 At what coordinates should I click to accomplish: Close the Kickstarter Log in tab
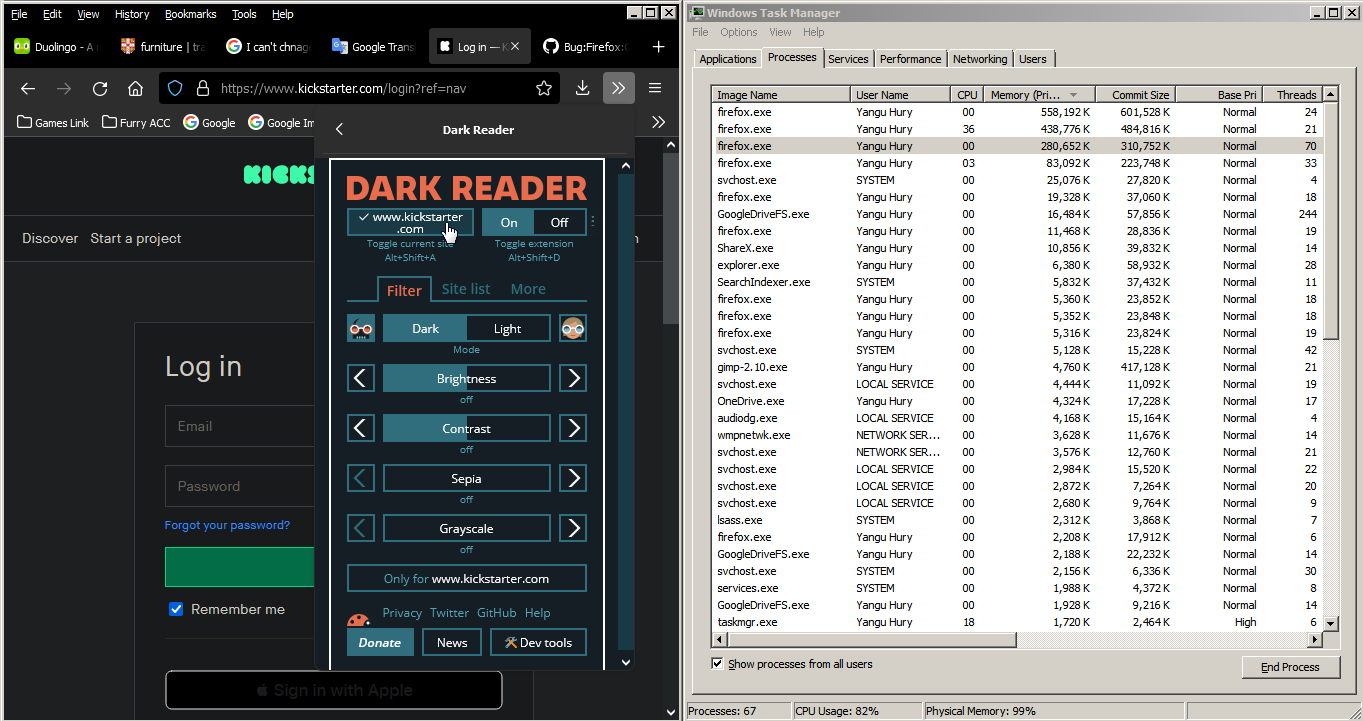pyautogui.click(x=515, y=47)
